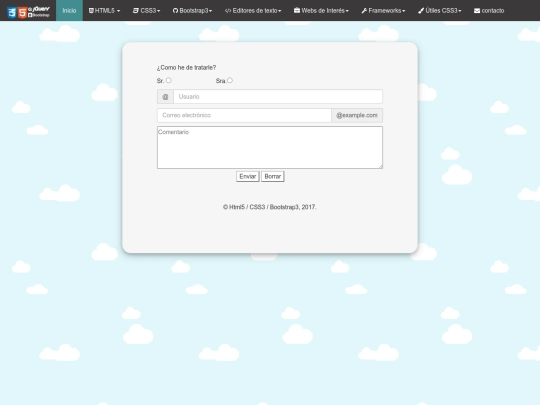Click the briefcase icon beside Webs de Interés
The width and height of the screenshot is (540, 405).
(x=297, y=10)
